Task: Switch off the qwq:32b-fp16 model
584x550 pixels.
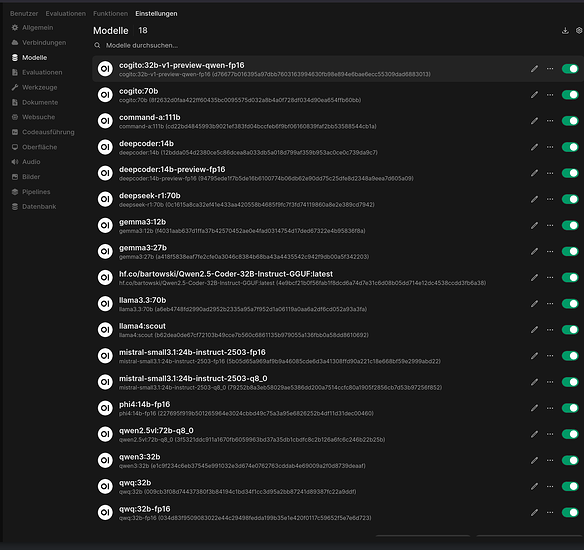Action: tap(570, 513)
